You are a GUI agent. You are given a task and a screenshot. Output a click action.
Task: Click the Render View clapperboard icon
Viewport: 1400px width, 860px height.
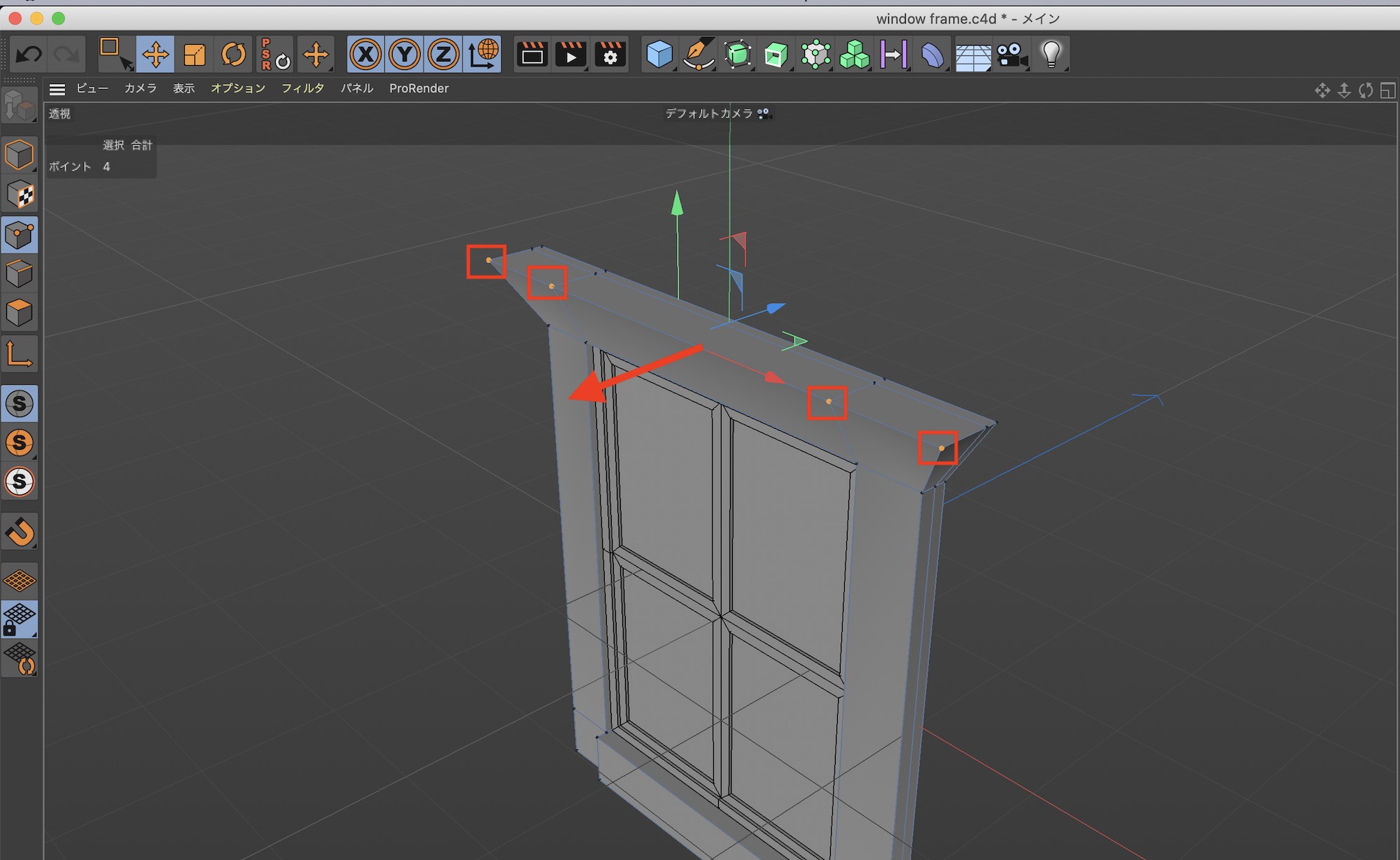(x=532, y=54)
